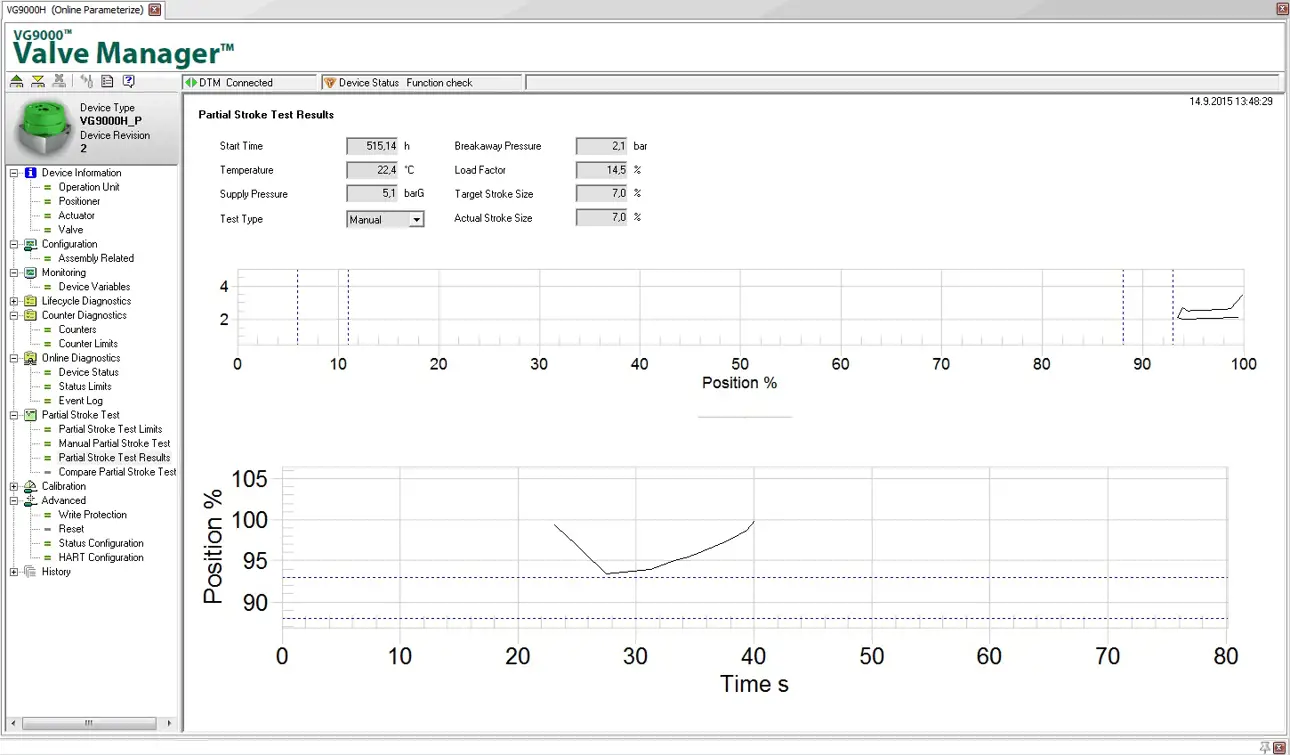Click the blue Device Information icon
Viewport: 1290px width, 755px height.
click(31, 173)
